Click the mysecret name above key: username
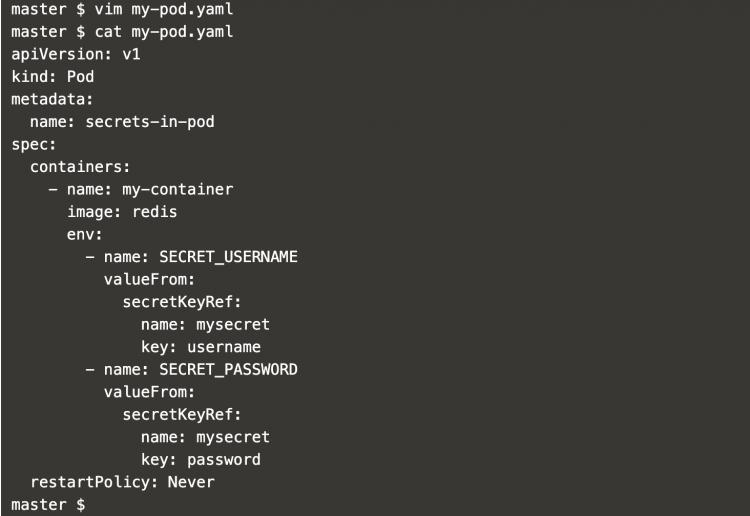The image size is (750, 516). tap(232, 324)
